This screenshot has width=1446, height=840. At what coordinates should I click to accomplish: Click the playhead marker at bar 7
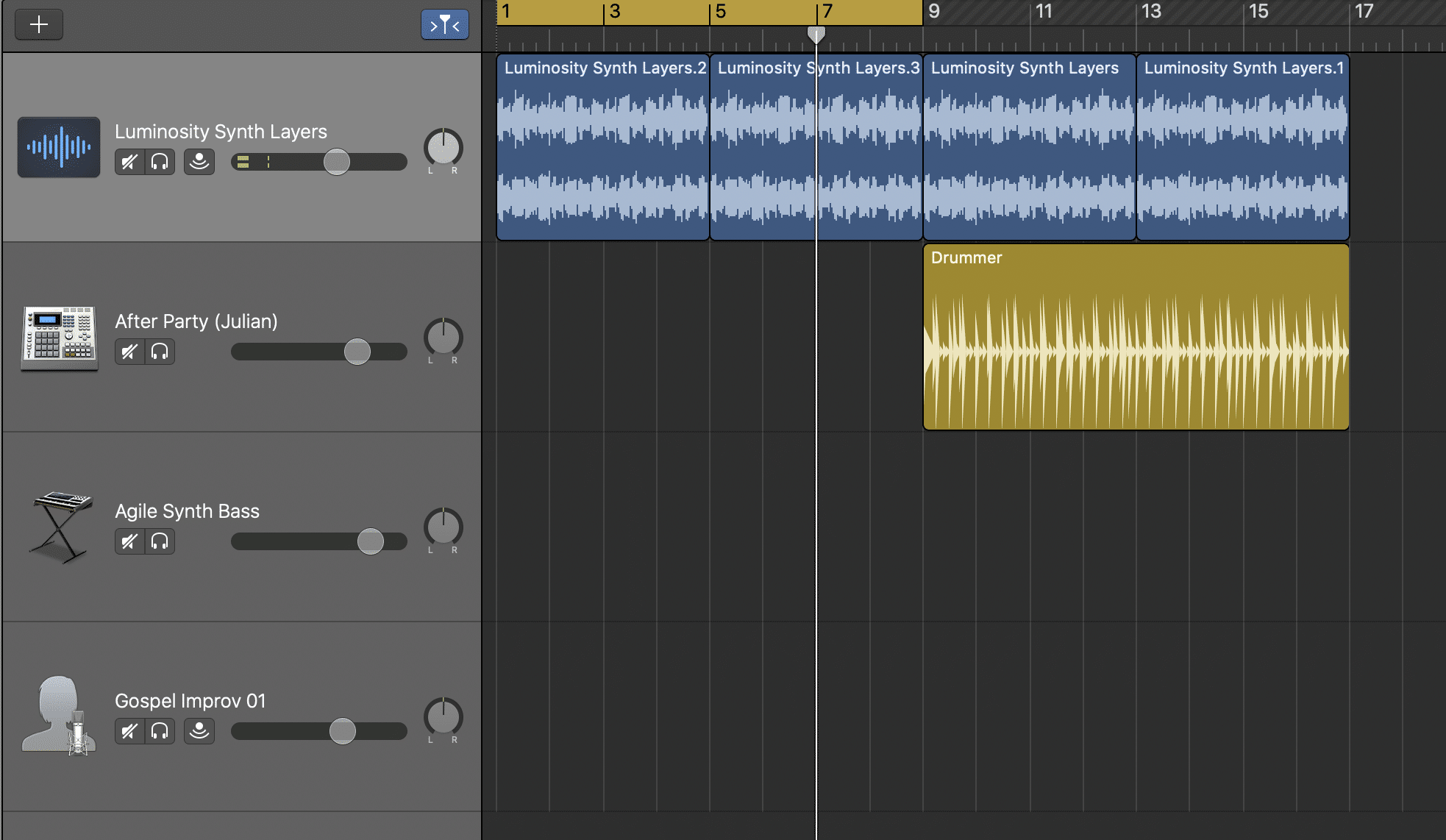pyautogui.click(x=816, y=32)
